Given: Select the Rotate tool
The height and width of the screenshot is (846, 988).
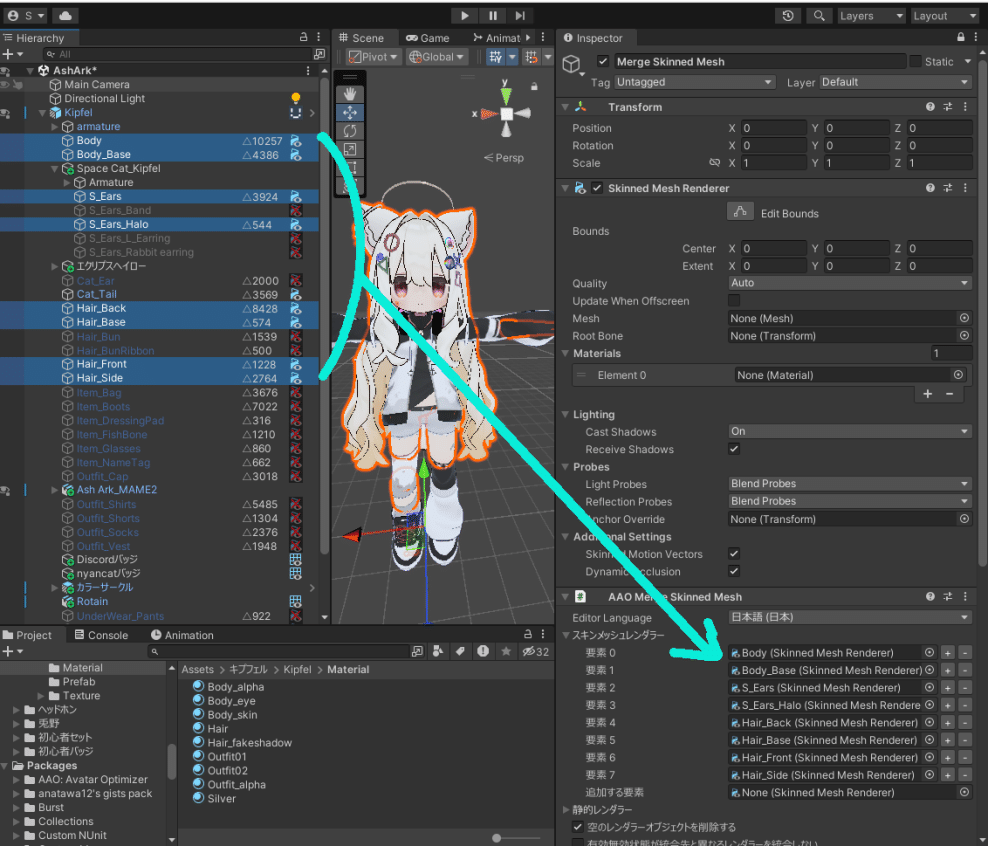Looking at the screenshot, I should (x=350, y=131).
